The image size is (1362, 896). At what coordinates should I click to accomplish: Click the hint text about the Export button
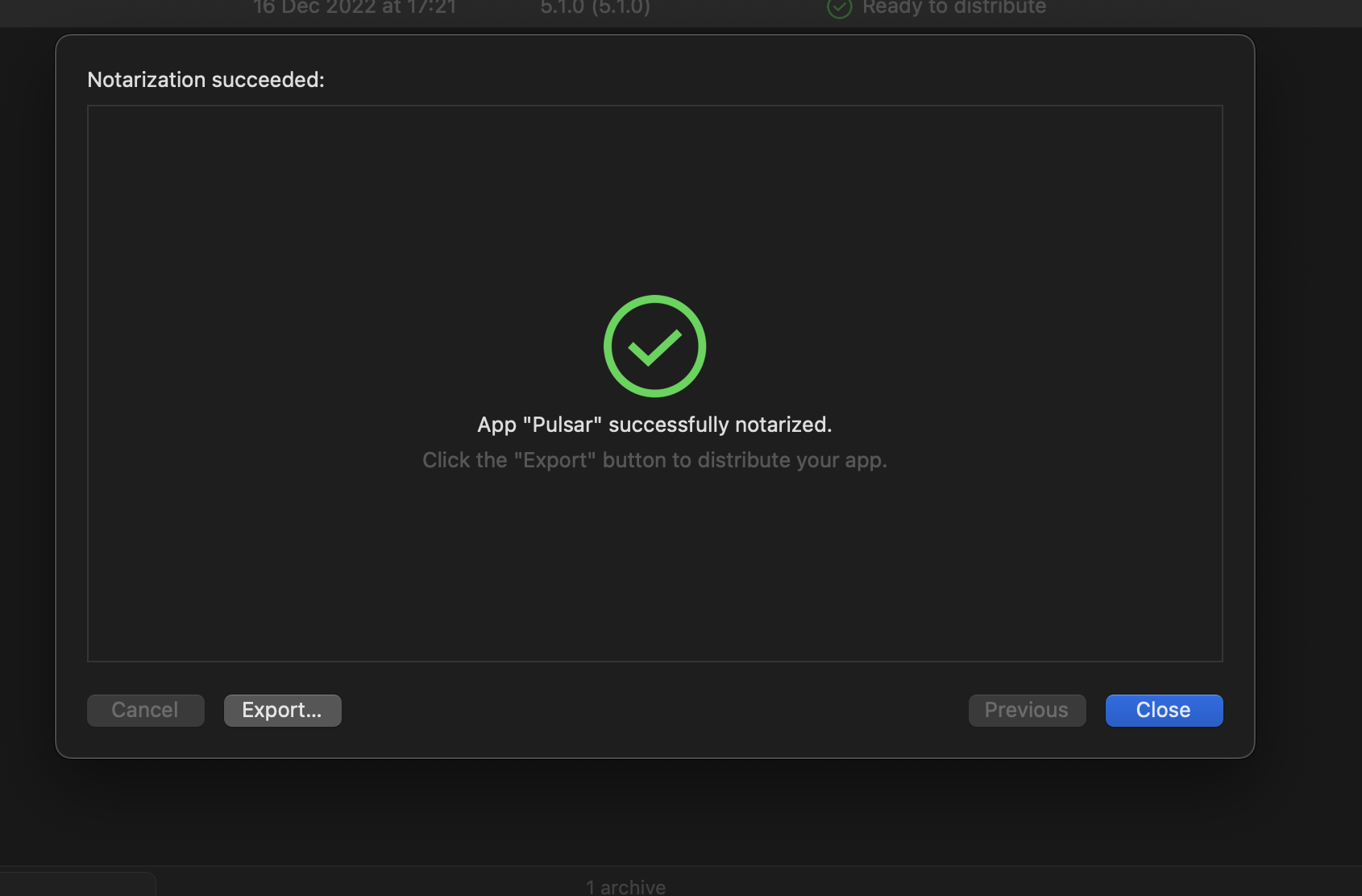pyautogui.click(x=654, y=460)
